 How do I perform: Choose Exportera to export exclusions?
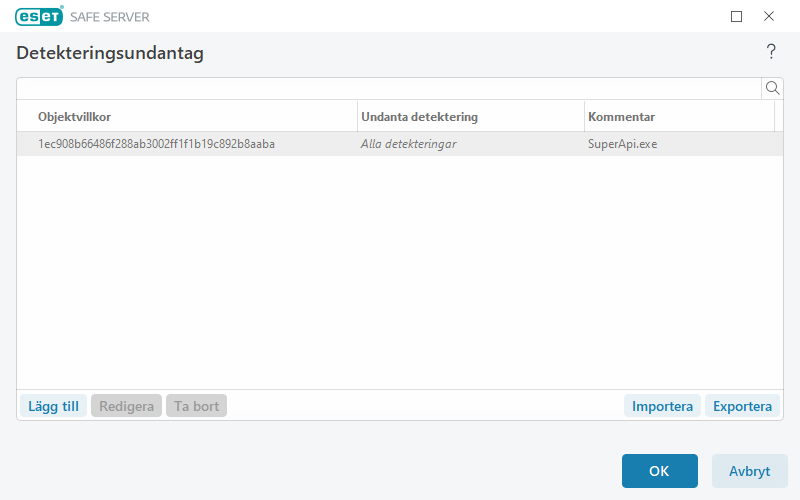pyautogui.click(x=742, y=406)
